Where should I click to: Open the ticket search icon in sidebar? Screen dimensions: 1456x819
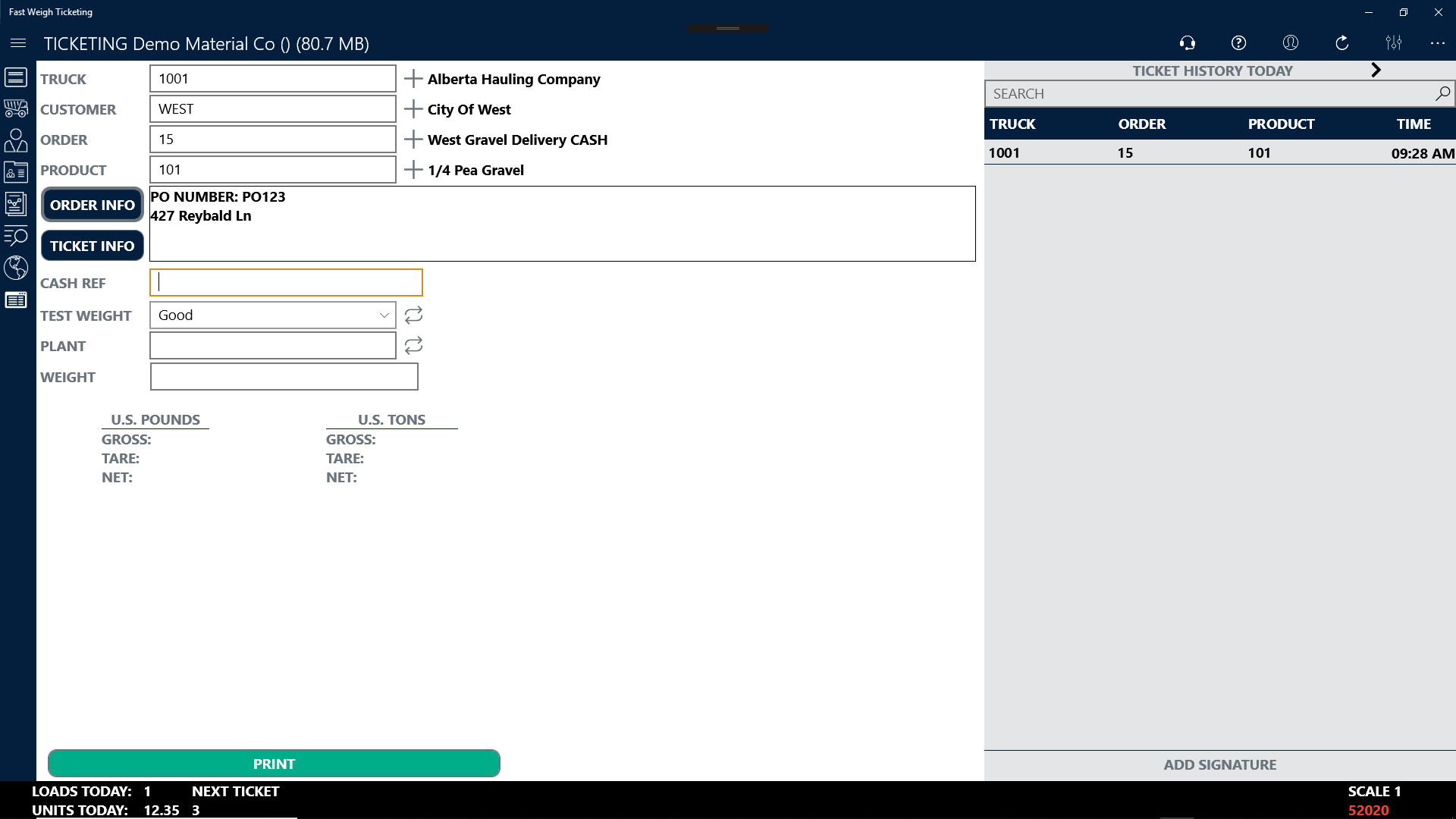click(16, 236)
